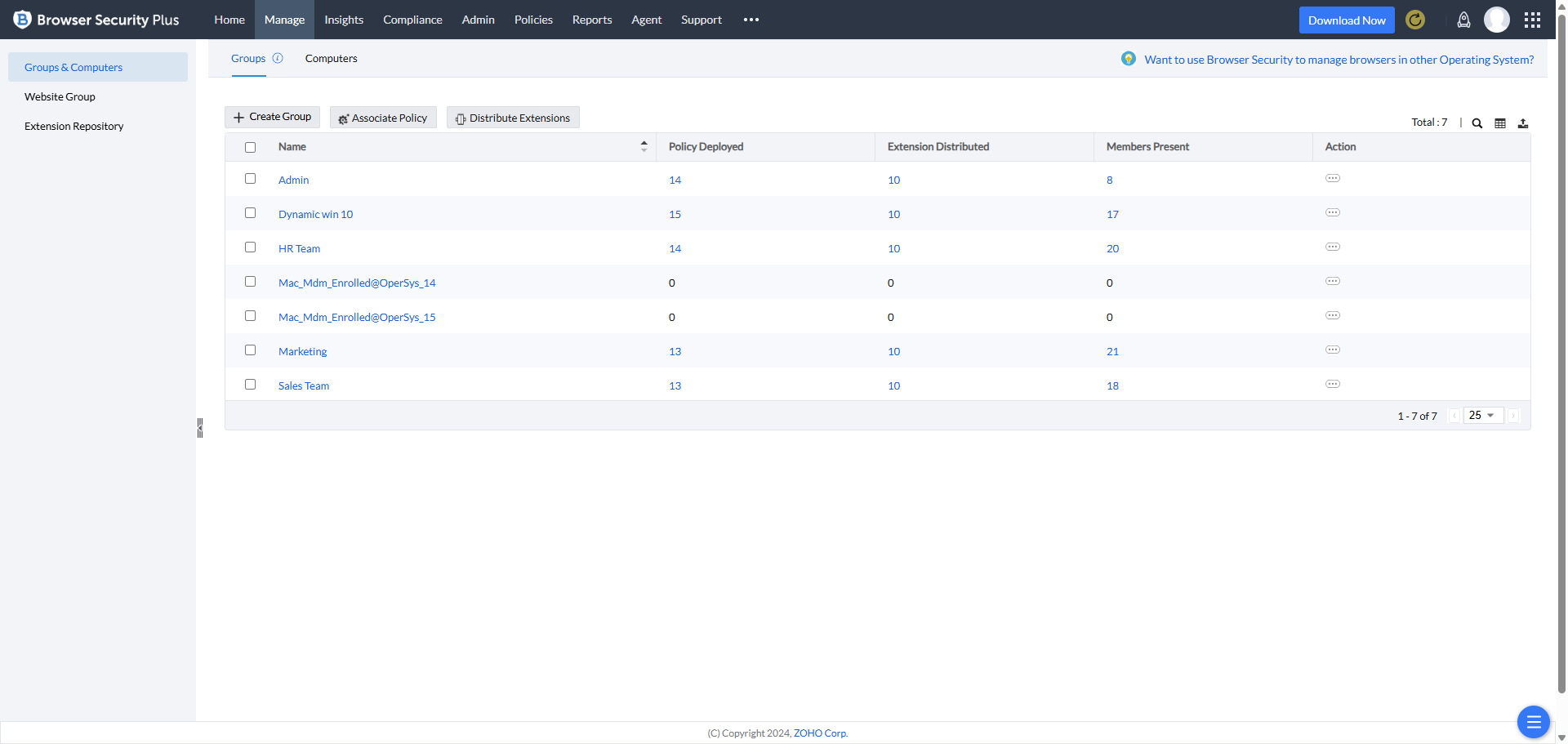
Task: Tick the Marketing group checkbox
Action: pyautogui.click(x=251, y=350)
